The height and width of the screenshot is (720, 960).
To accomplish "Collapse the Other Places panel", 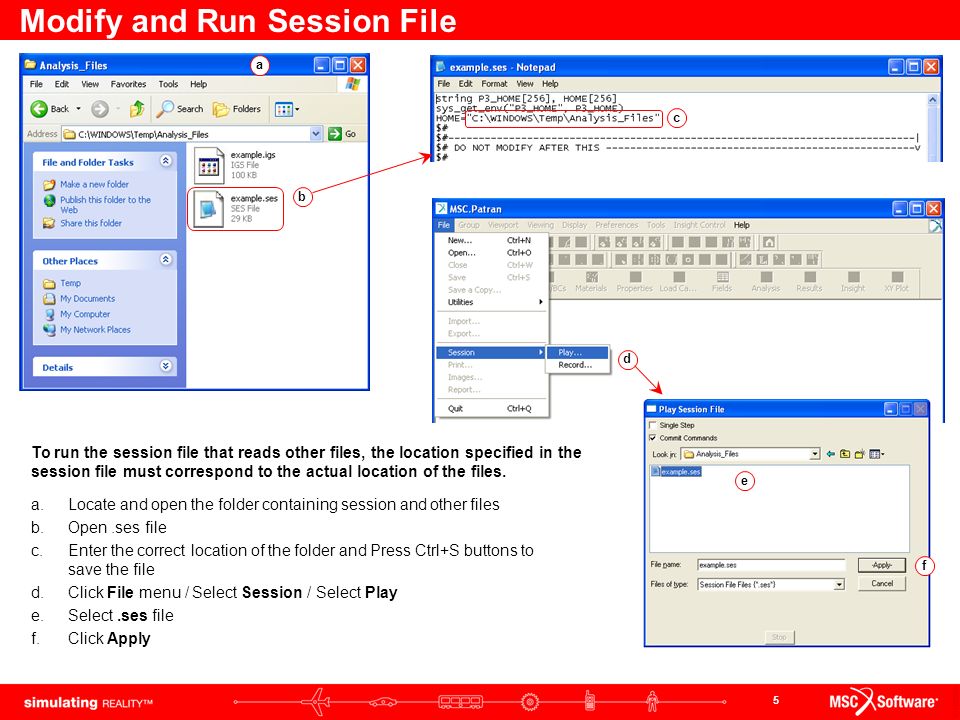I will 165,260.
